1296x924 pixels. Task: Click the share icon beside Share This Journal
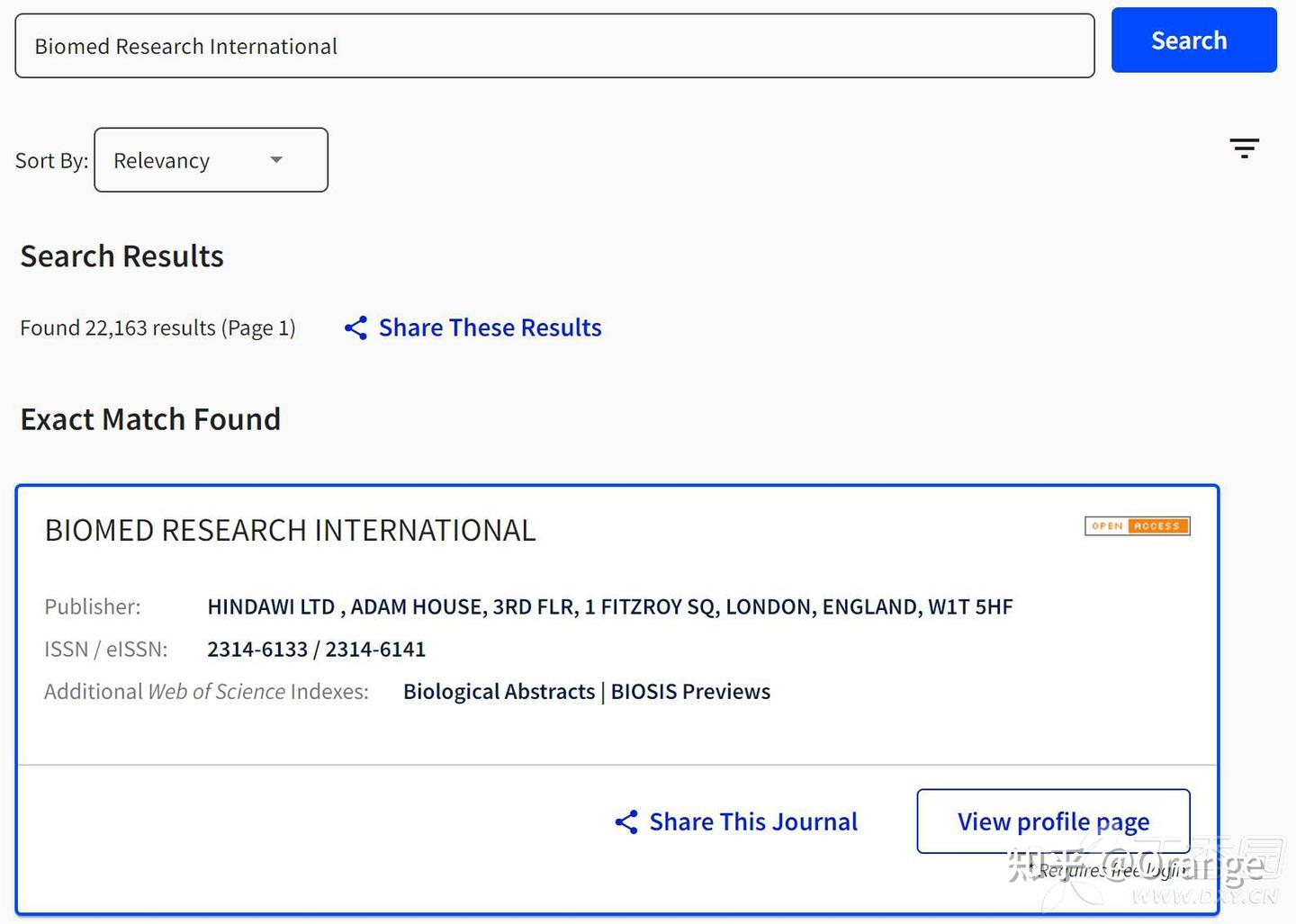pos(626,821)
